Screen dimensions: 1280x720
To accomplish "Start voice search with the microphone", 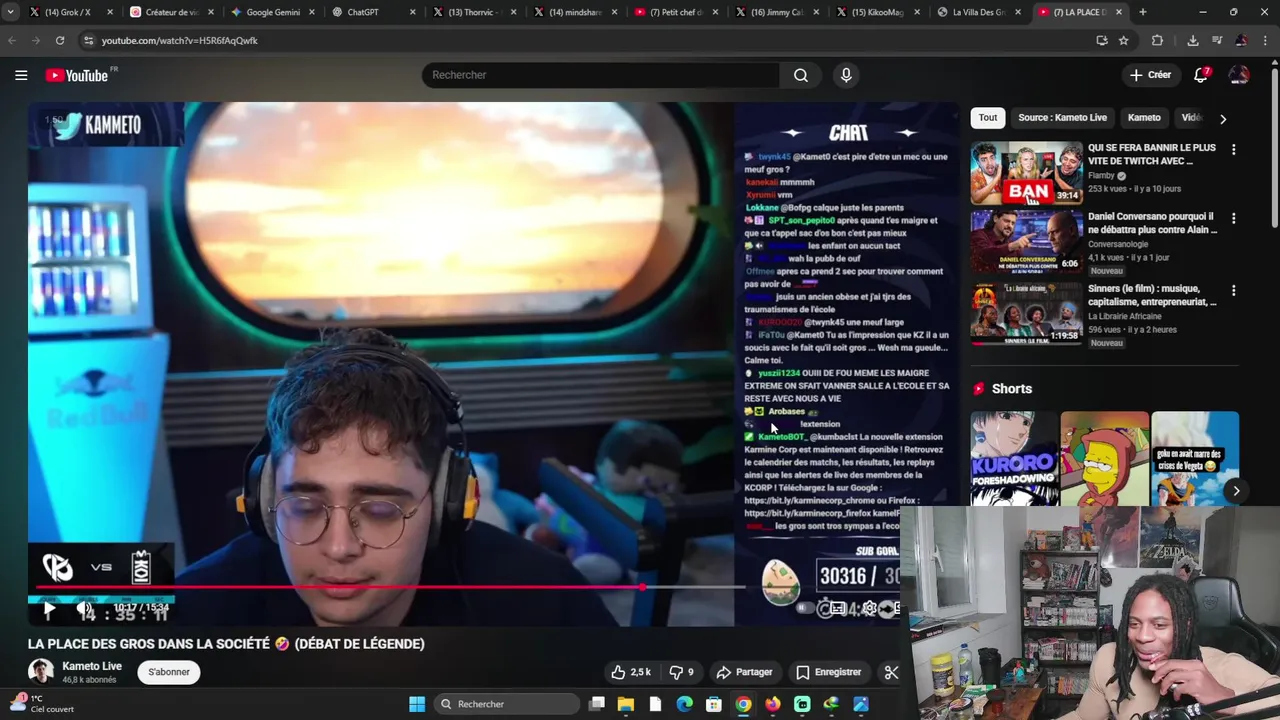I will tap(846, 75).
